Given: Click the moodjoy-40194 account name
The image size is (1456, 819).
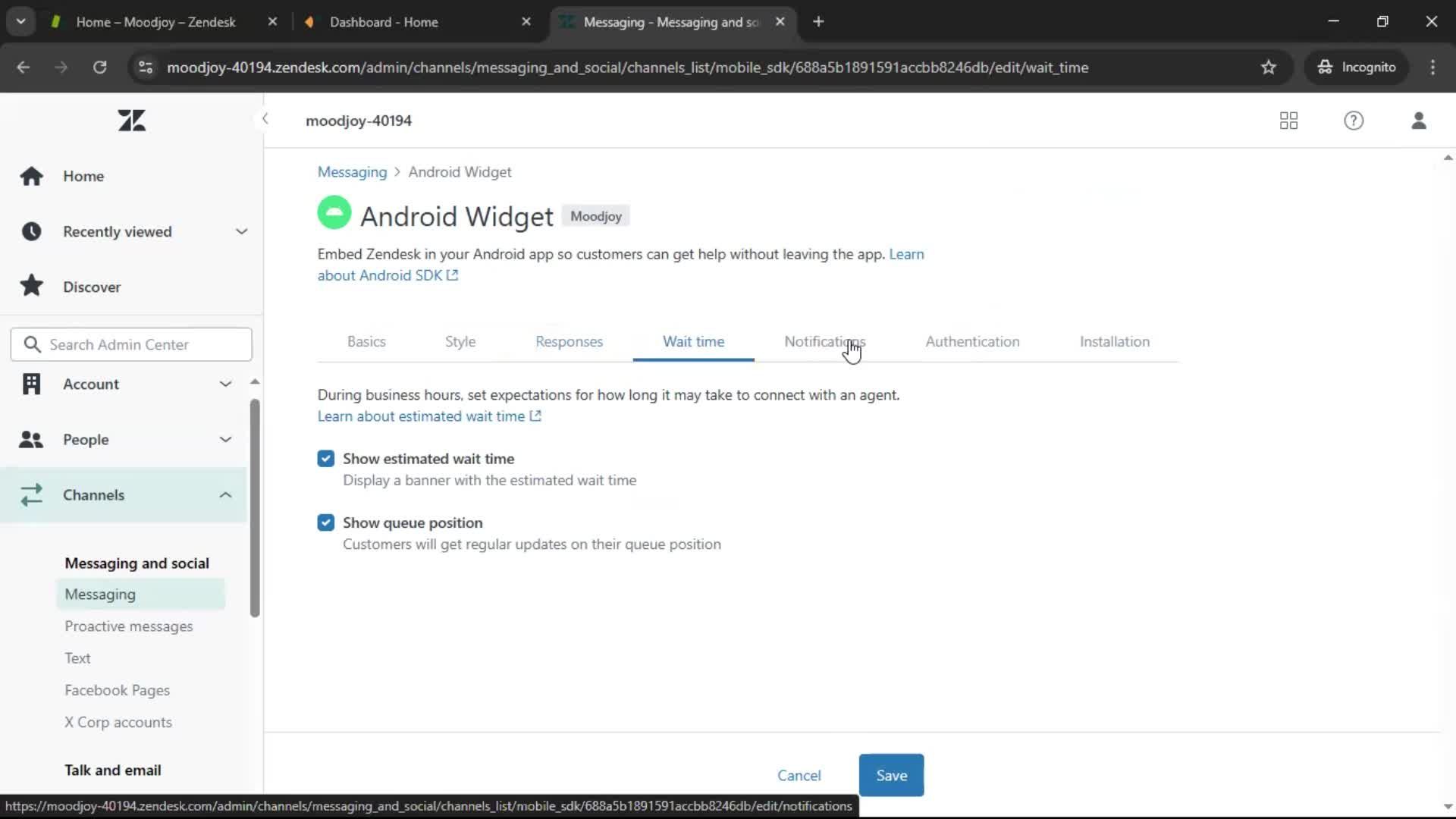Looking at the screenshot, I should tap(358, 121).
